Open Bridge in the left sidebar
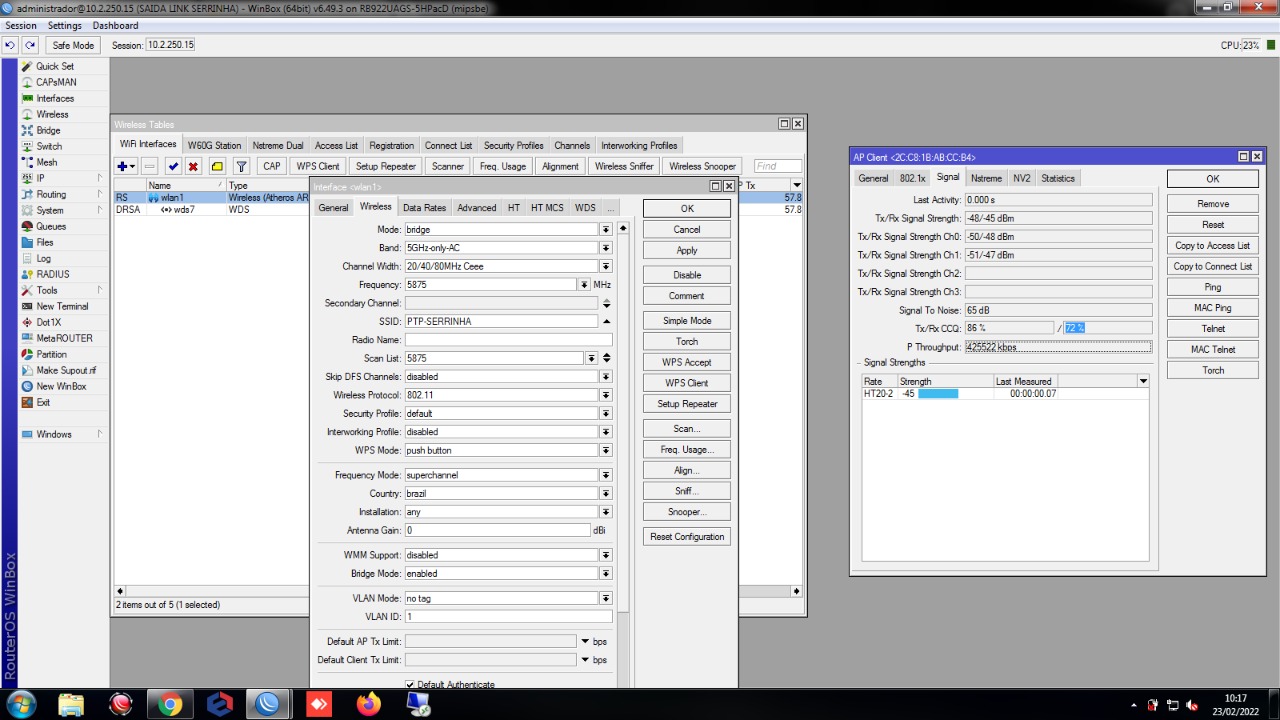 pos(48,130)
